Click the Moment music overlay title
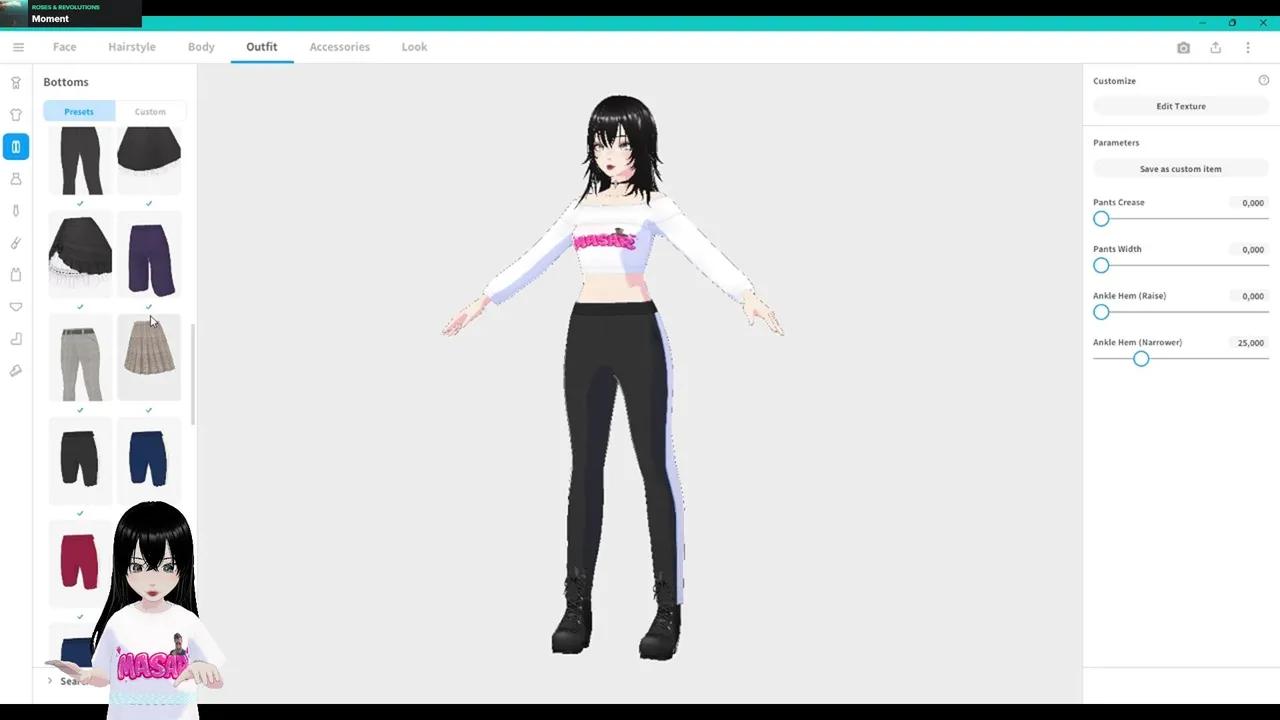This screenshot has width=1280, height=720. [x=50, y=19]
